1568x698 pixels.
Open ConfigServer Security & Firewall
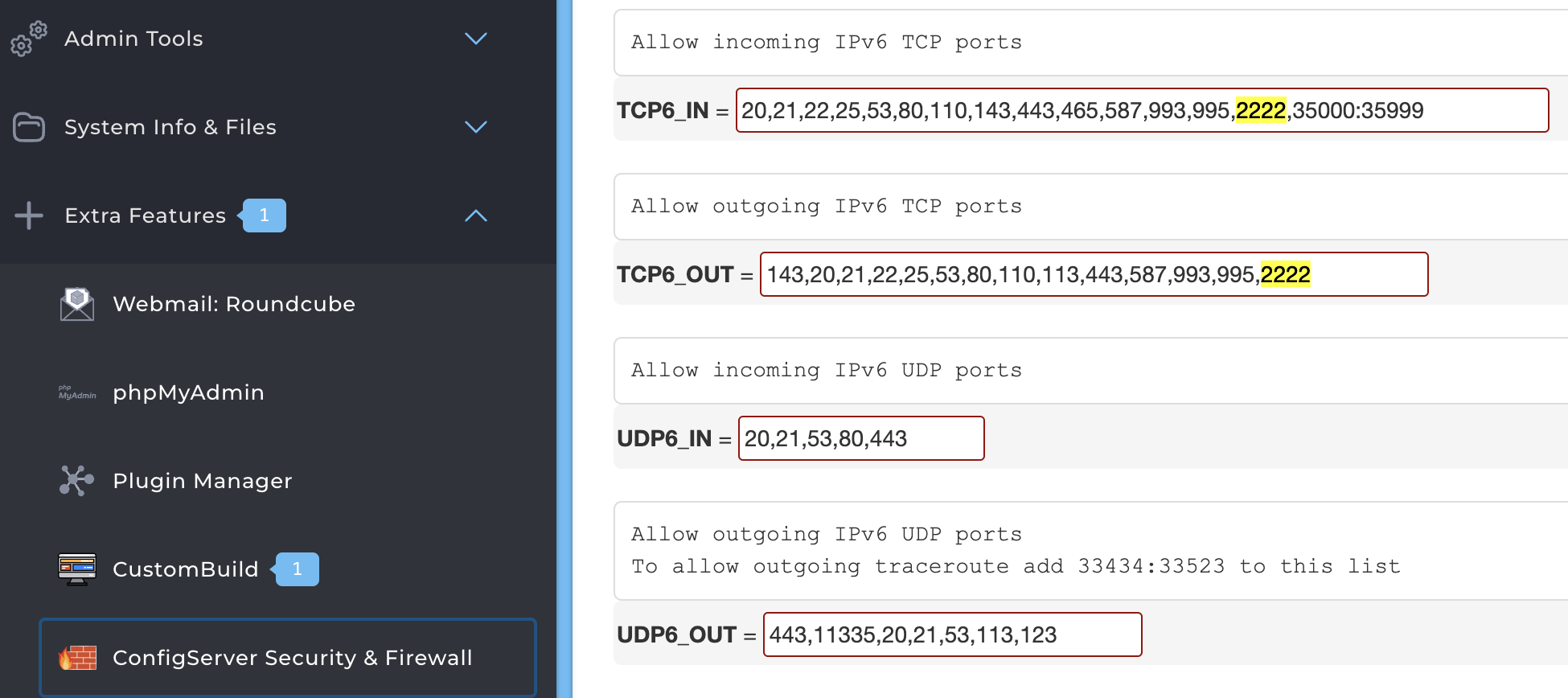[292, 658]
